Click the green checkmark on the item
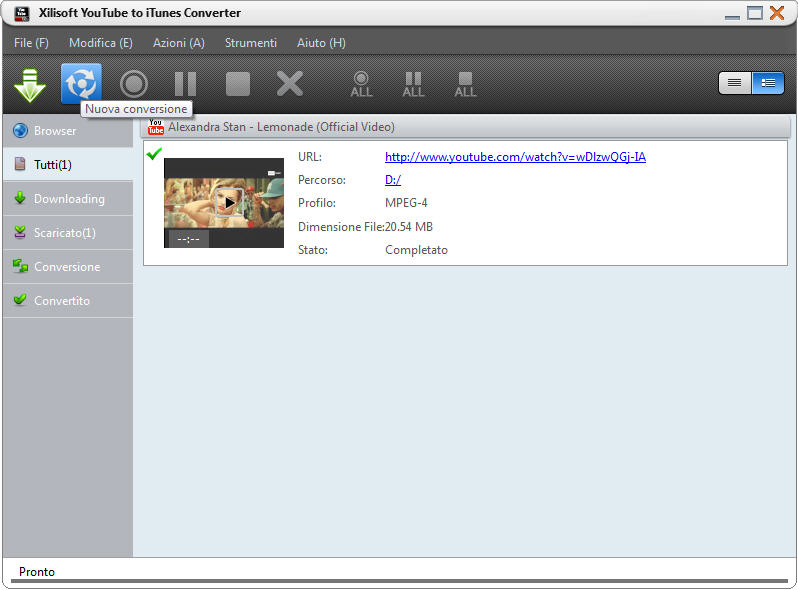Viewport: 798px width, 590px height. [154, 153]
